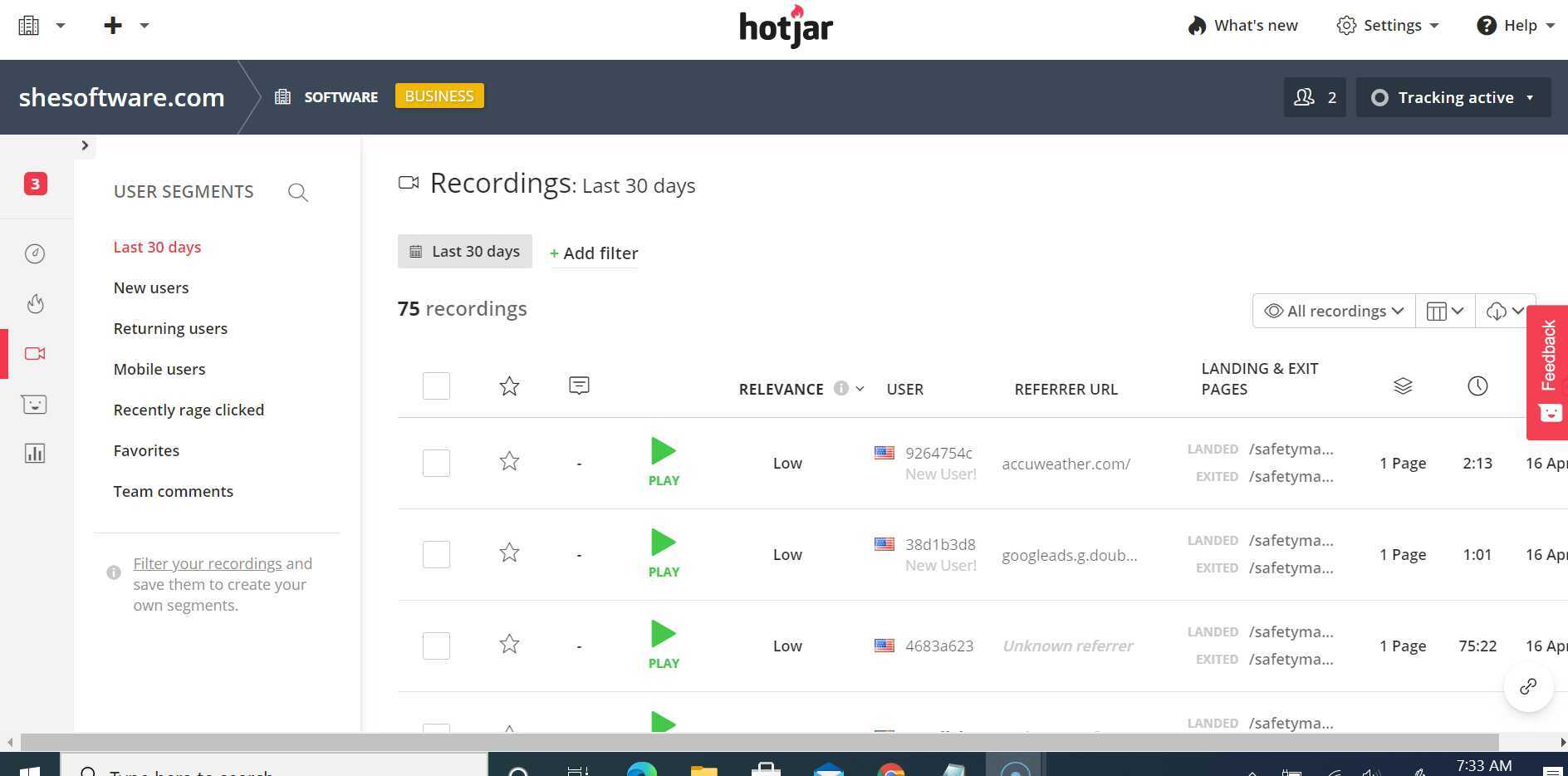Open the column layout settings icon
Viewport: 1568px width, 776px height.
point(1445,311)
